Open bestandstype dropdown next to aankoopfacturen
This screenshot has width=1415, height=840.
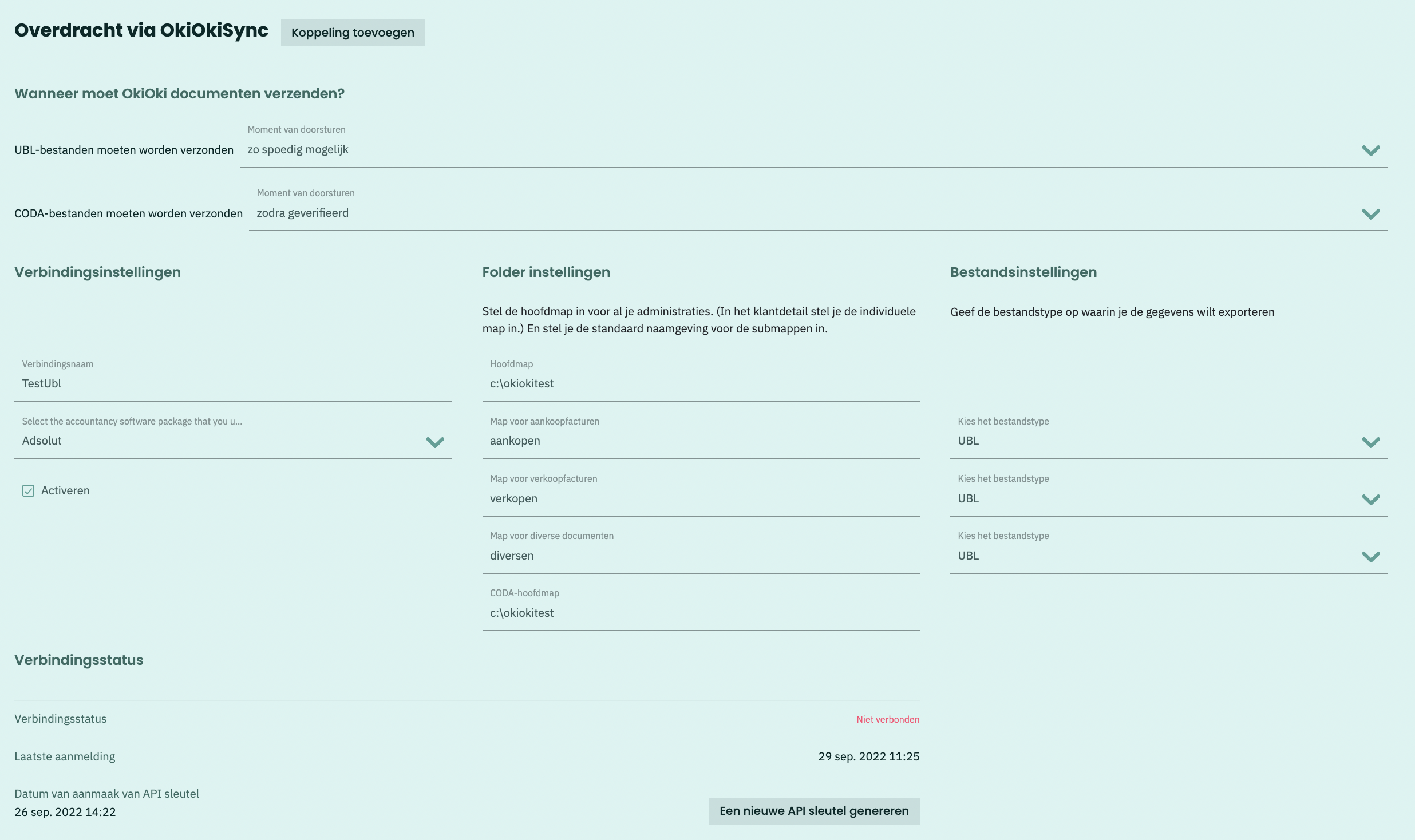click(1168, 436)
